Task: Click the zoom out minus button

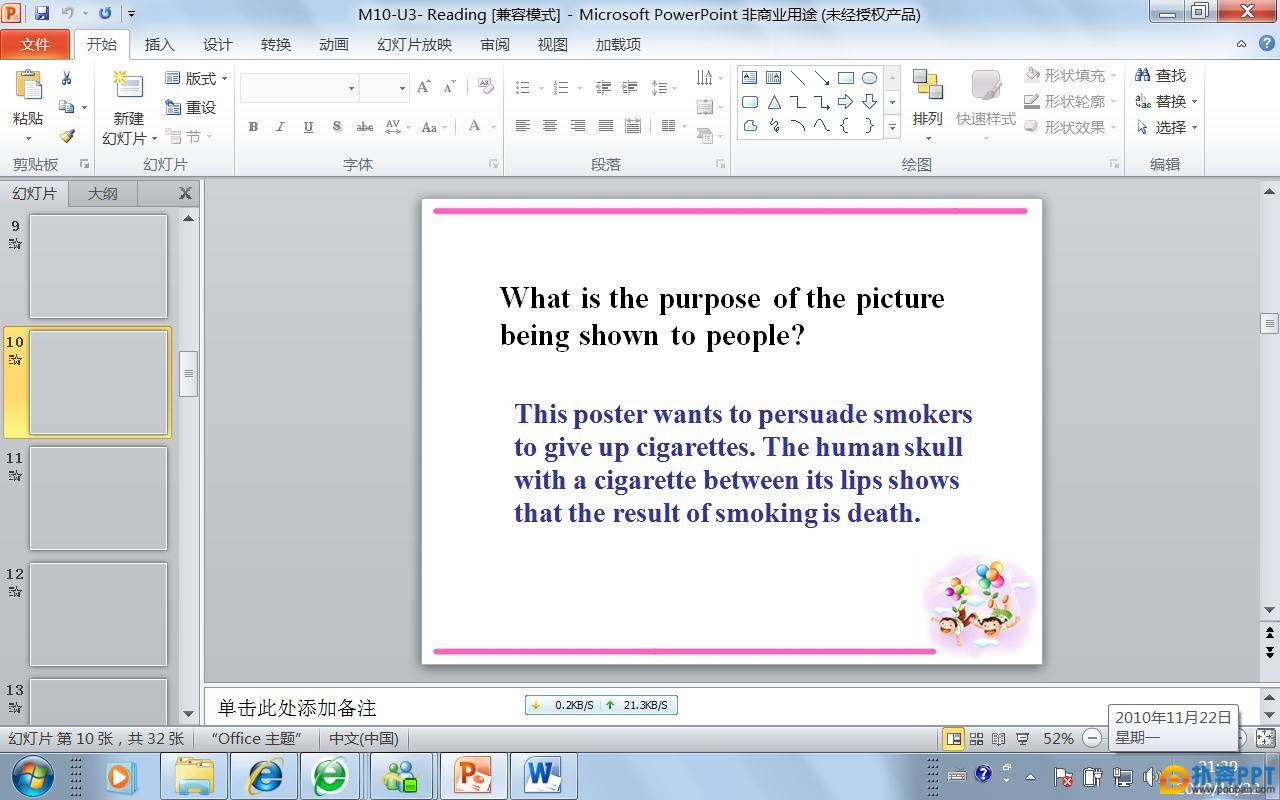Action: tap(1092, 739)
